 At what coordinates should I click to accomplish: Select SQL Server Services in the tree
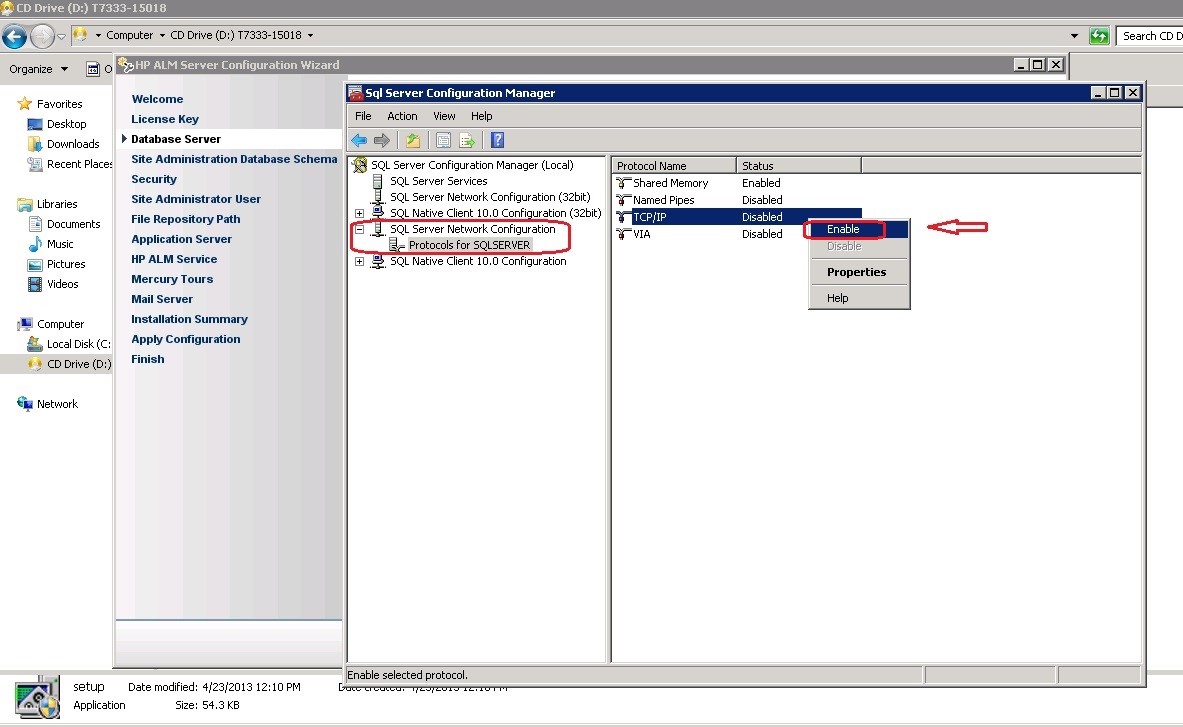click(x=438, y=181)
